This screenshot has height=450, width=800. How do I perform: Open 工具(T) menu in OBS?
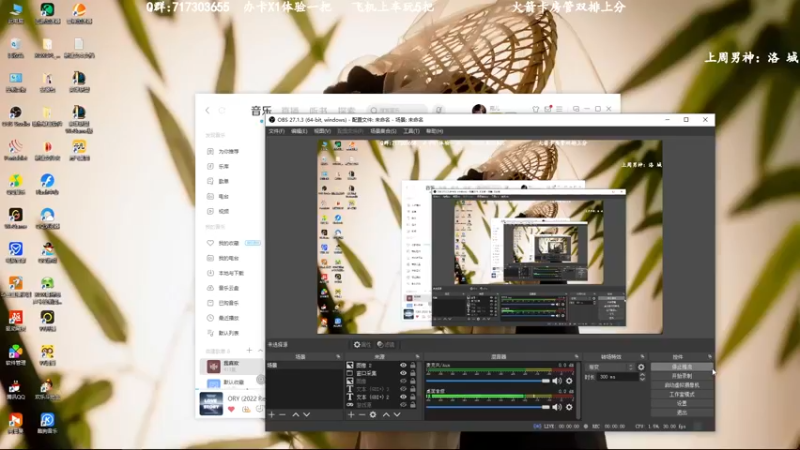[x=411, y=131]
